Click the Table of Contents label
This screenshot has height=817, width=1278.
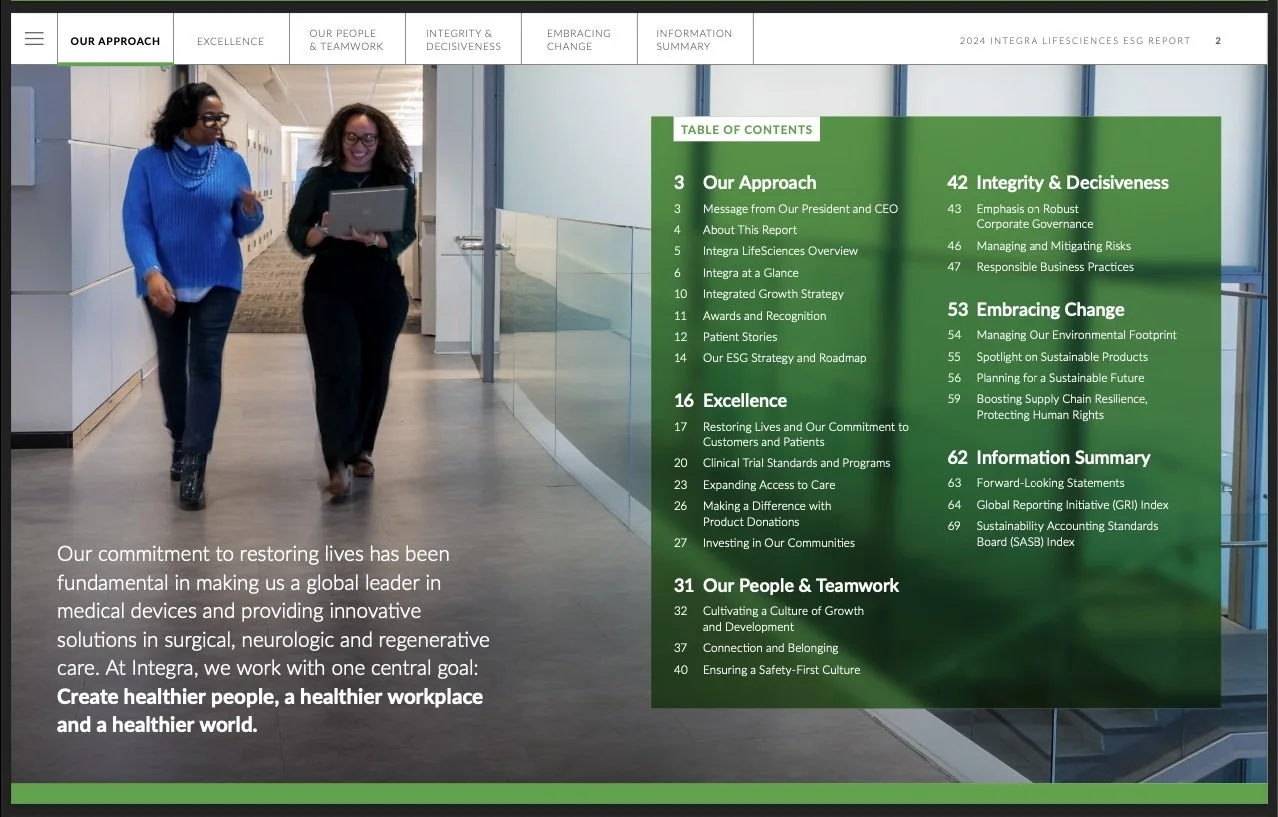(746, 130)
